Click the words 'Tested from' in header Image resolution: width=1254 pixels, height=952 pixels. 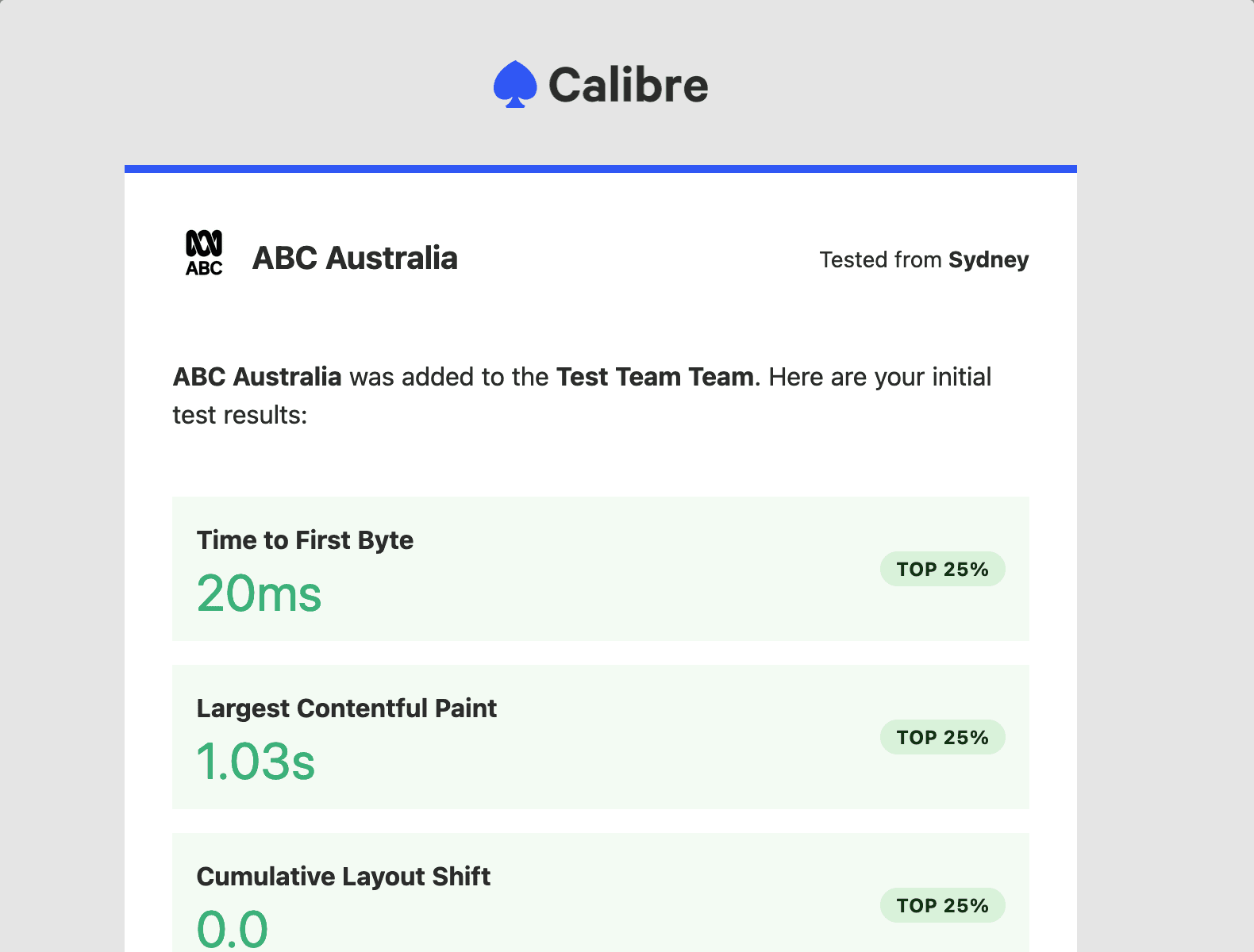[880, 260]
